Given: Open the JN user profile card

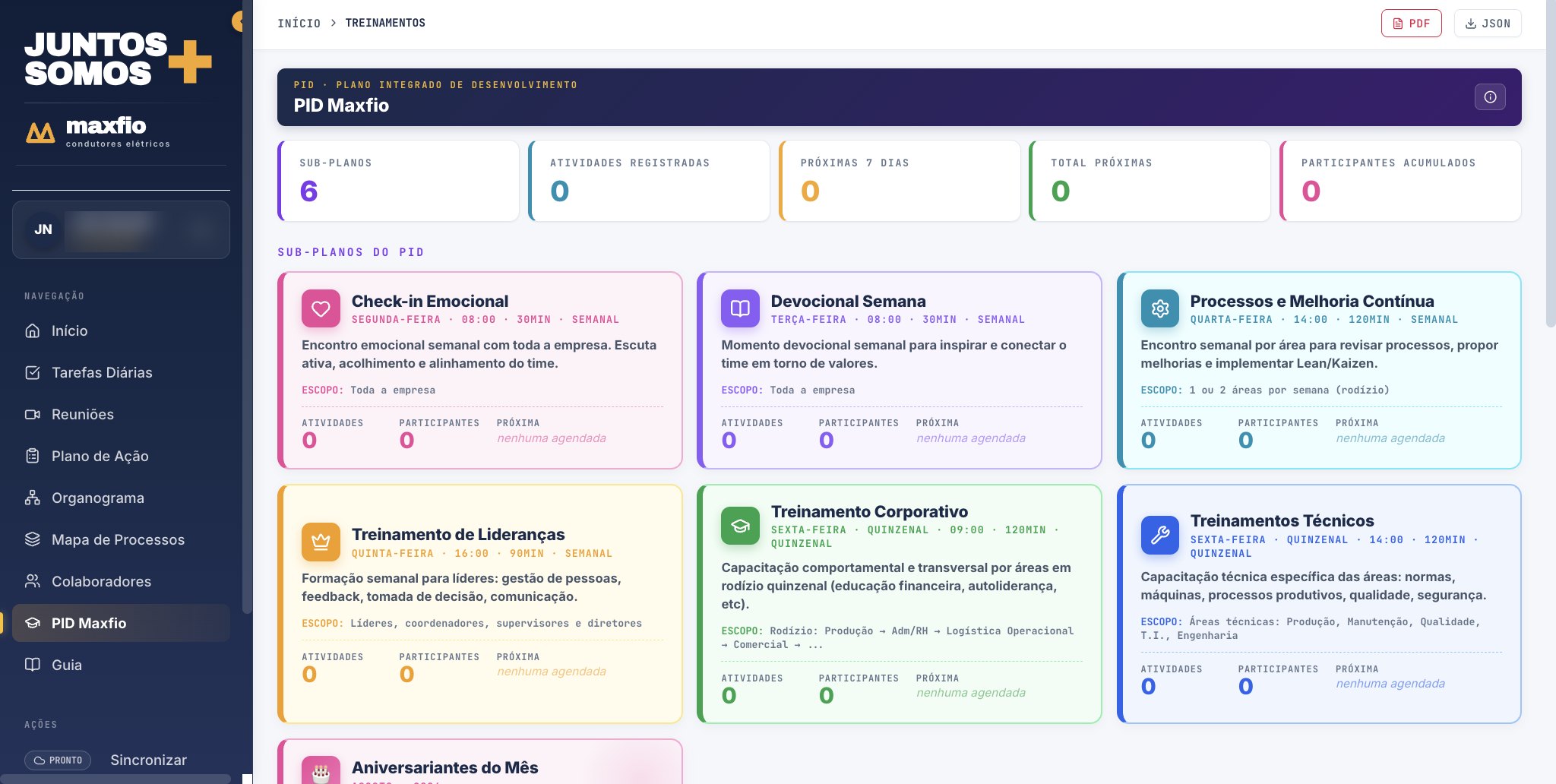Looking at the screenshot, I should click(121, 229).
